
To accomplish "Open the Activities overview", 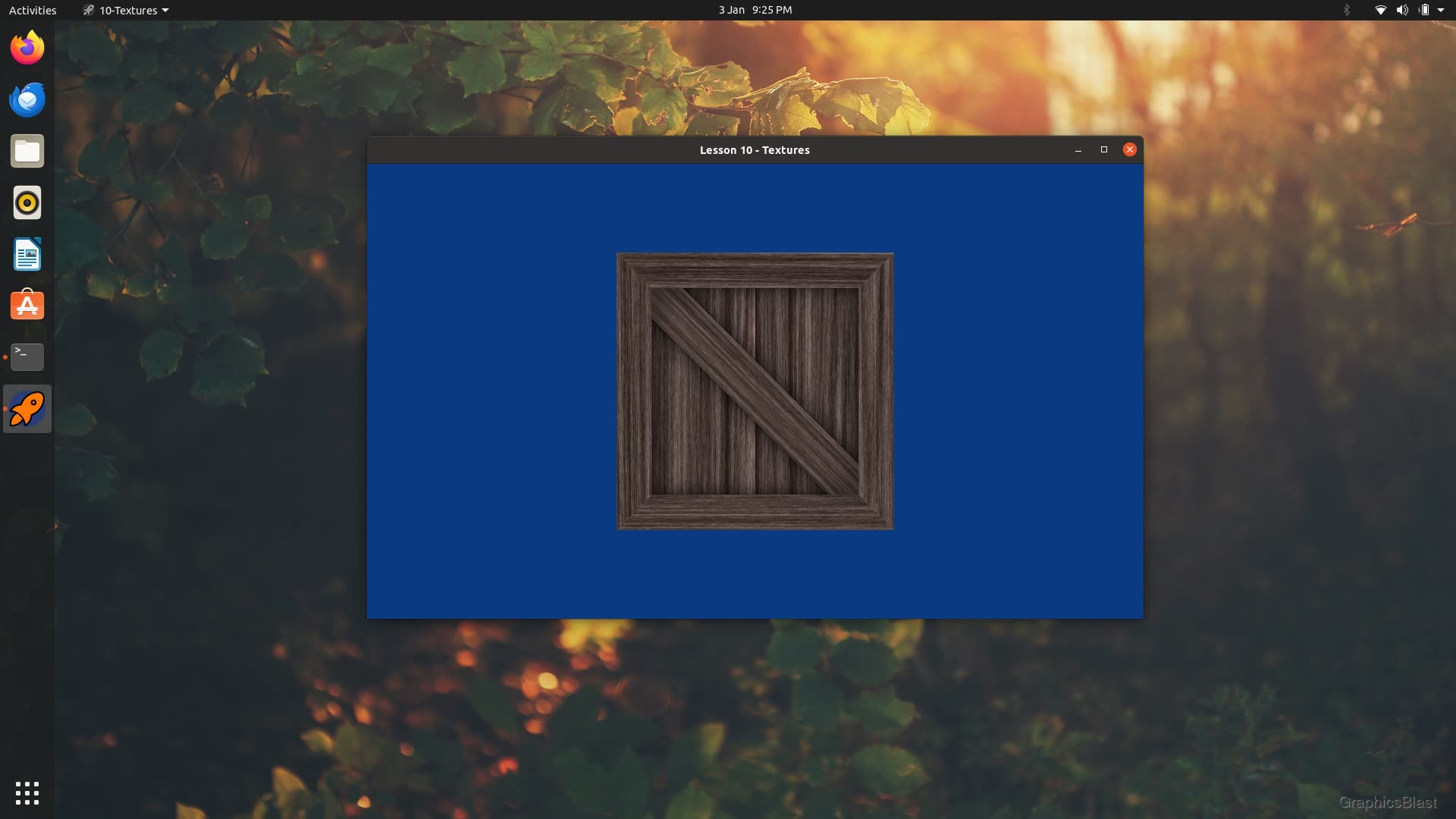I will [x=33, y=10].
